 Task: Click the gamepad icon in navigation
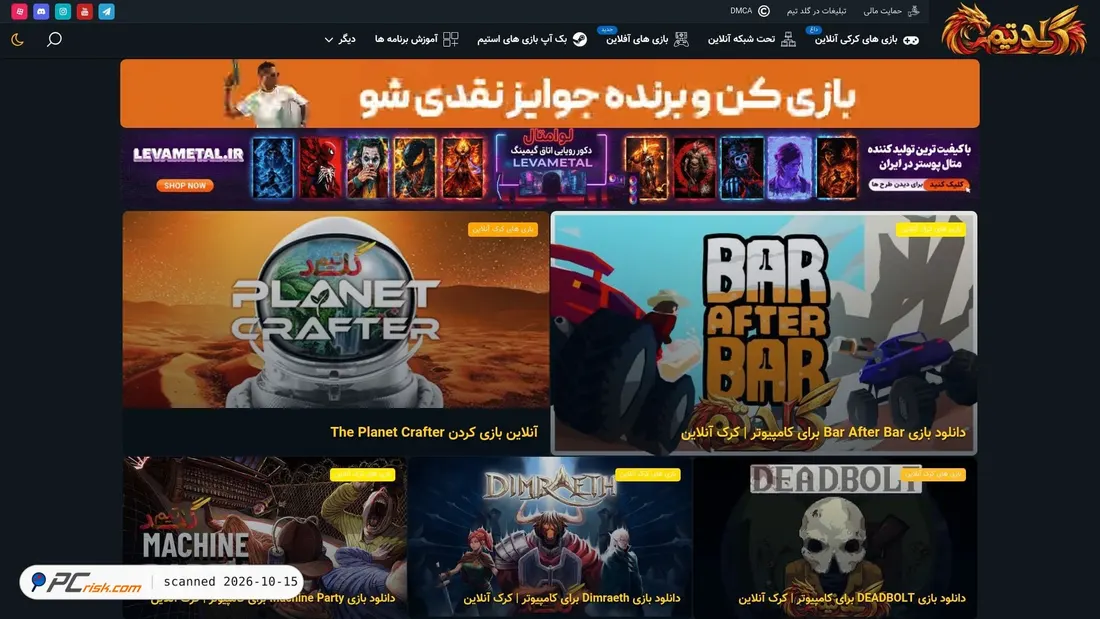[x=911, y=40]
